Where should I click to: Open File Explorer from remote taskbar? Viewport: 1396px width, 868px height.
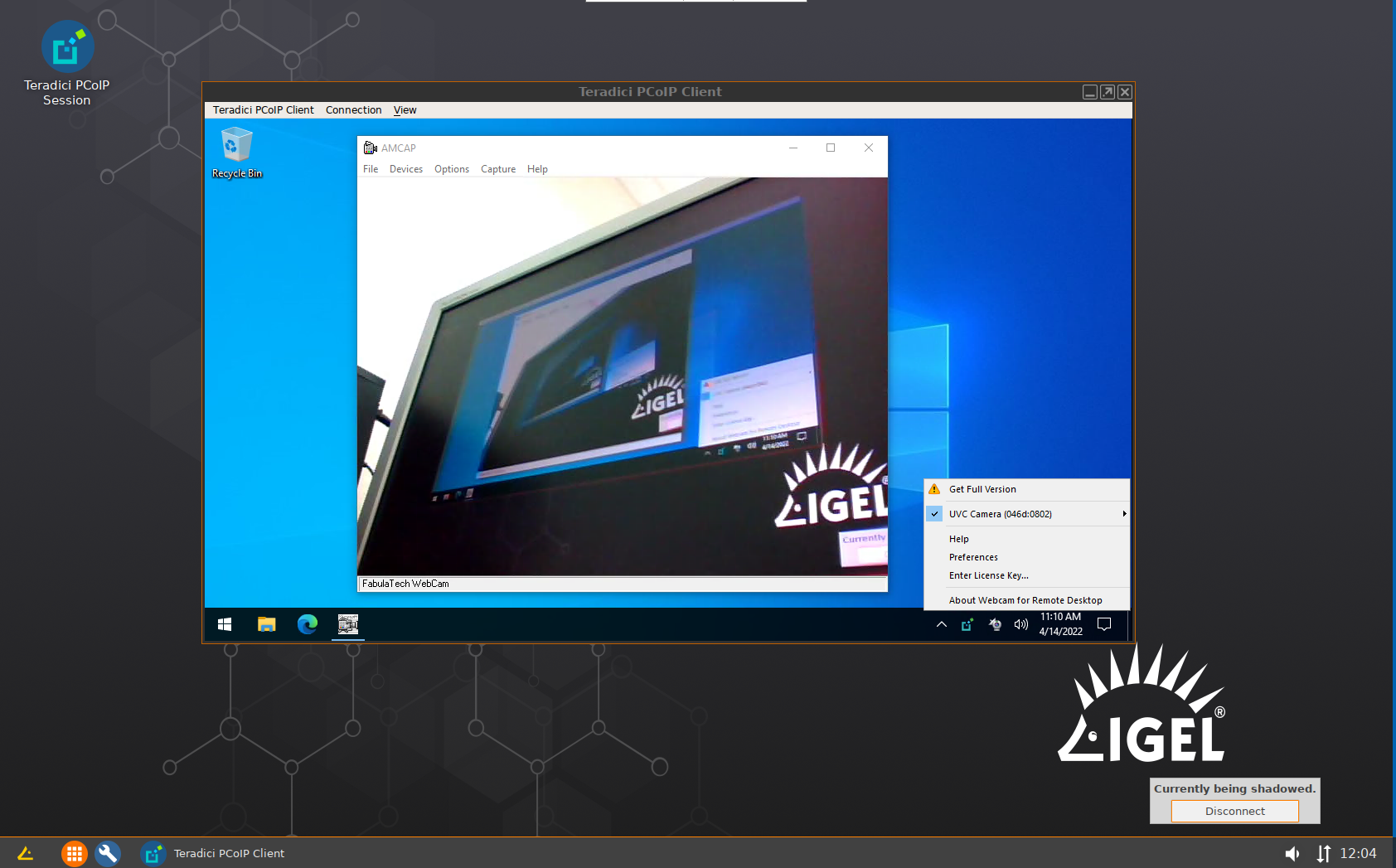[266, 624]
